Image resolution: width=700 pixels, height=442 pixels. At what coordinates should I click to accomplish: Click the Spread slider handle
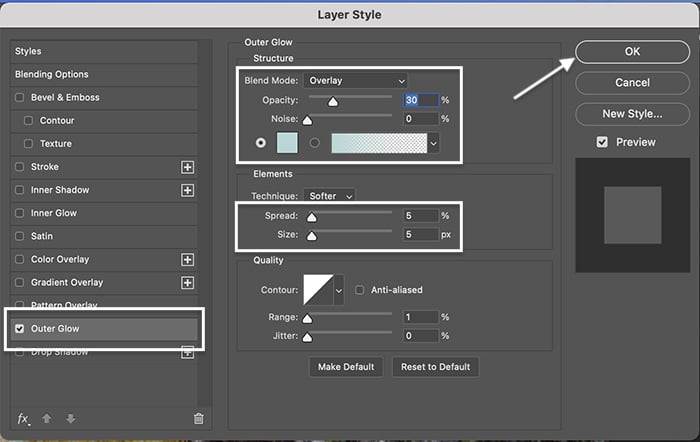(x=312, y=217)
